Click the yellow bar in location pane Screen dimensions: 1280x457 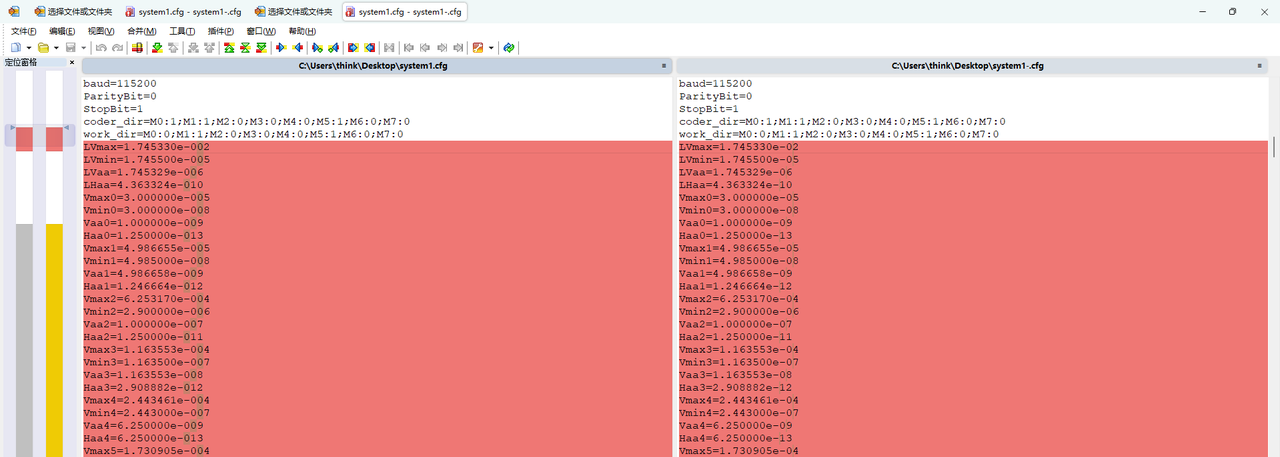click(54, 340)
